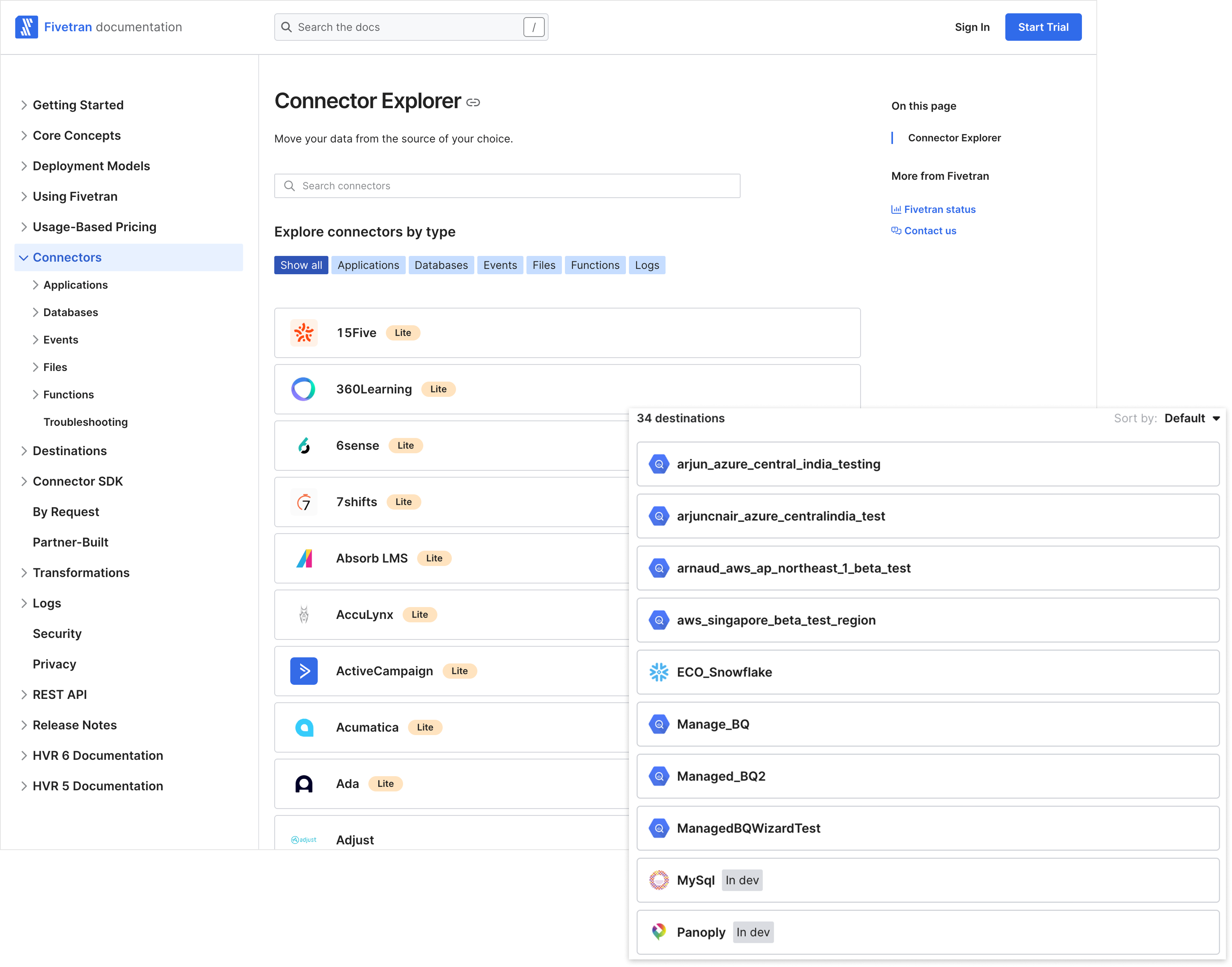The image size is (1232, 967).
Task: Expand the Getting Started section
Action: pyautogui.click(x=23, y=105)
